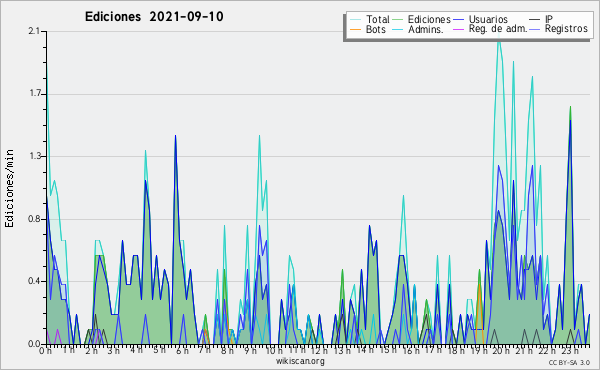Click the '2 h' x-axis label

pyautogui.click(x=91, y=350)
